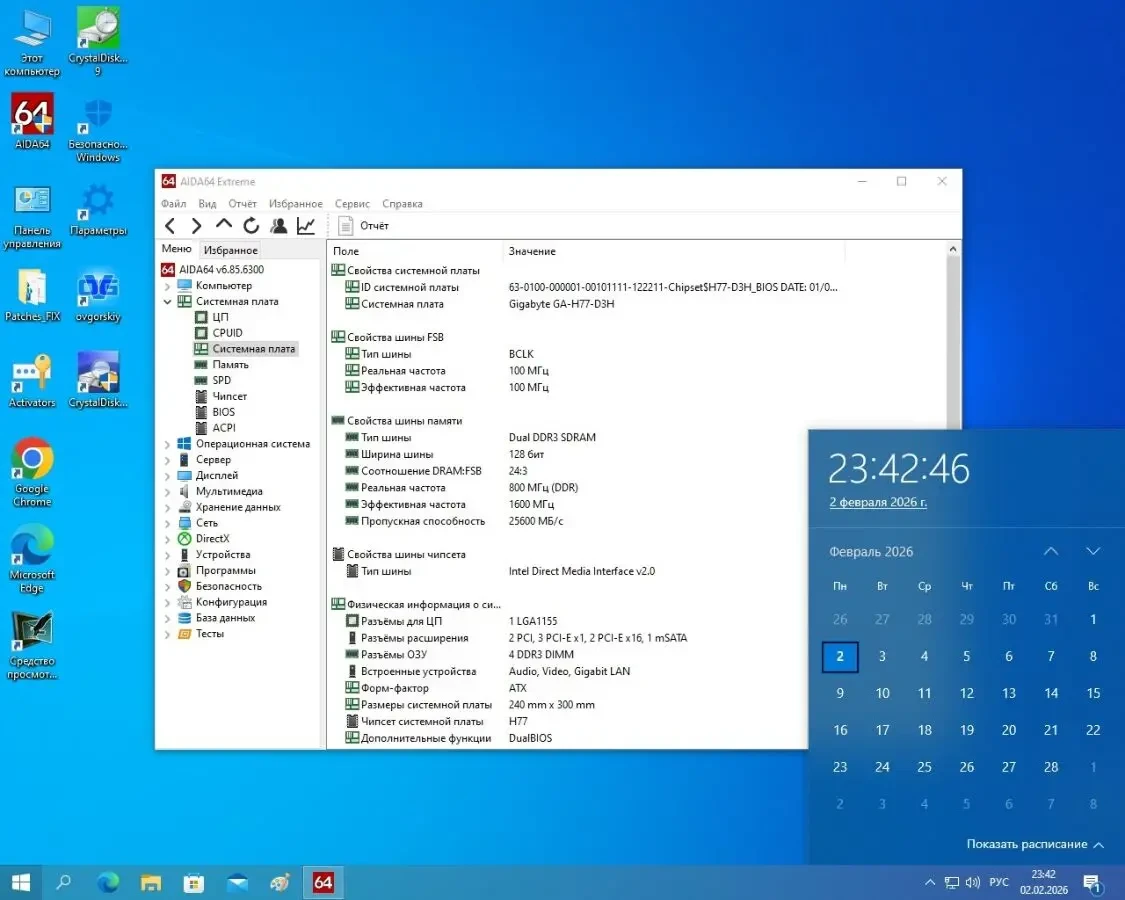The width and height of the screenshot is (1125, 900).
Task: Click the Поле column header
Action: [415, 251]
